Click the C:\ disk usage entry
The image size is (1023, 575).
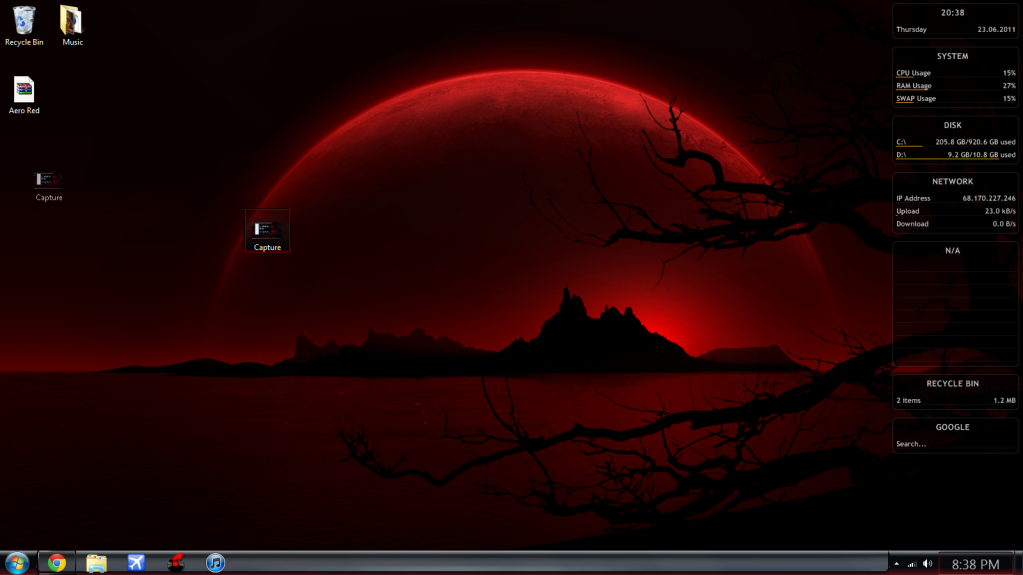955,142
